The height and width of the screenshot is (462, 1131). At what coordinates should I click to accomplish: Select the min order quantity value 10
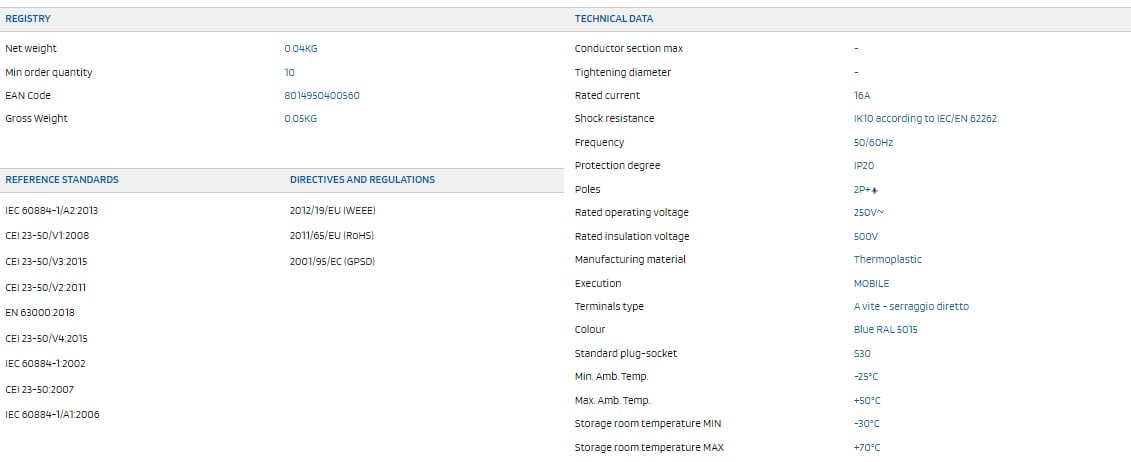[x=290, y=73]
